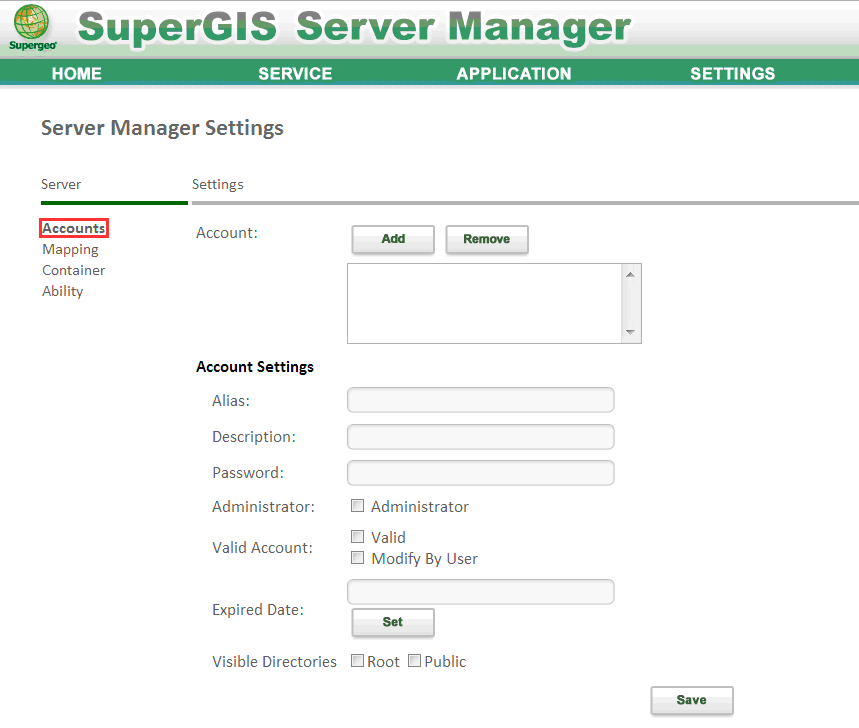Focus the Password input field
This screenshot has width=859, height=728.
pyautogui.click(x=480, y=473)
